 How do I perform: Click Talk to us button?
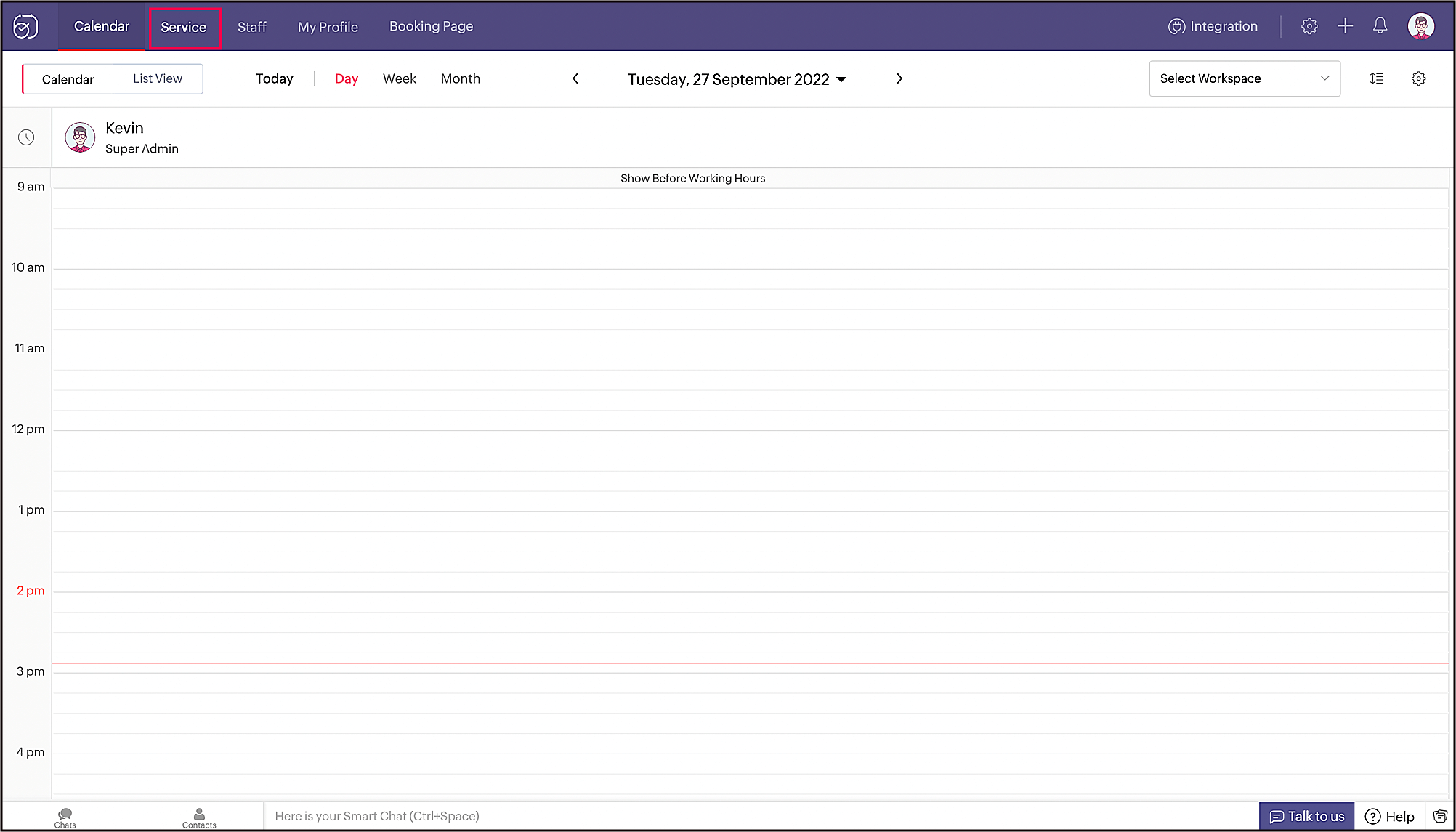(1306, 816)
